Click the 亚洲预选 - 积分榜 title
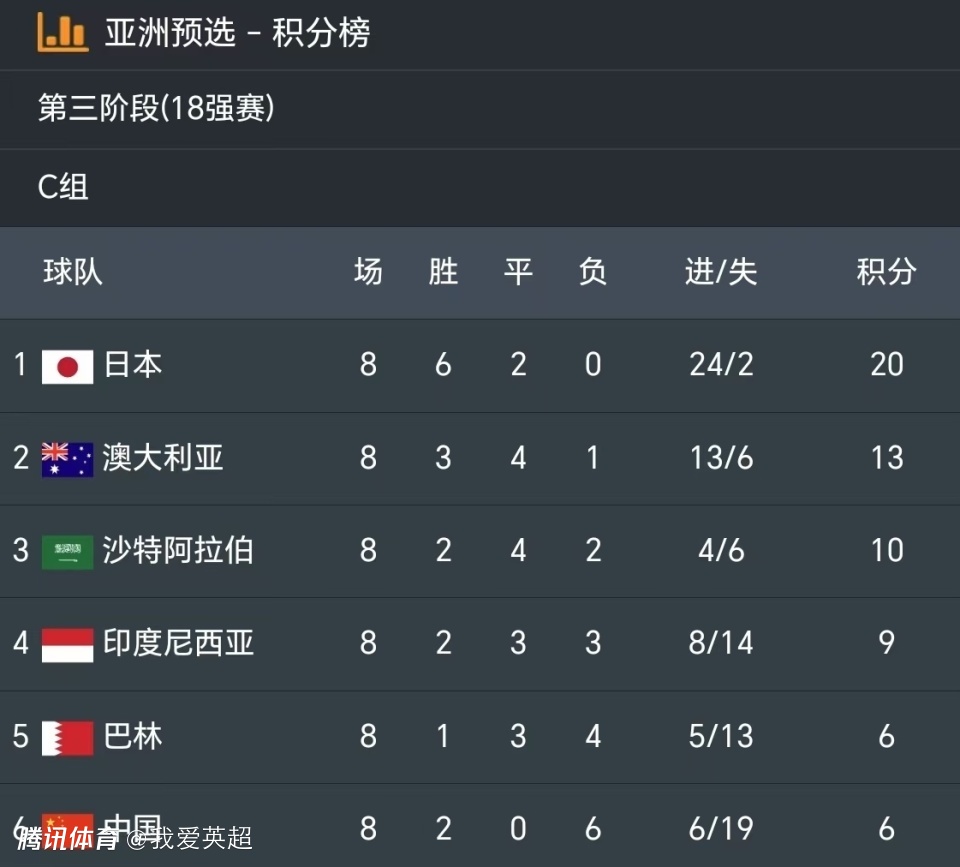Screen dimensions: 960x867 [238, 32]
